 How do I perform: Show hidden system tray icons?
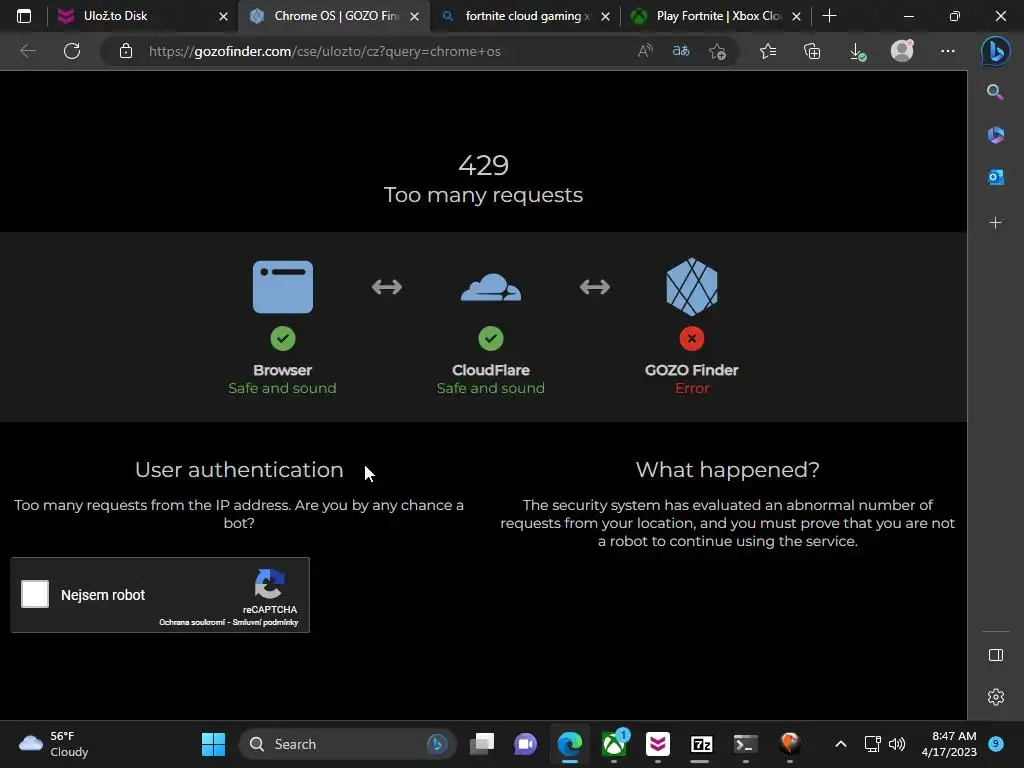pyautogui.click(x=840, y=744)
